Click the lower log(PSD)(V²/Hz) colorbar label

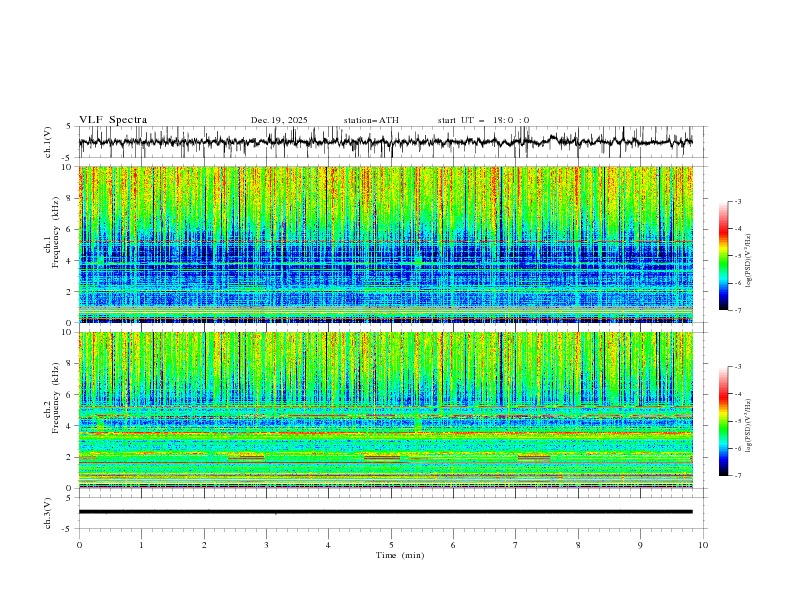pos(749,425)
